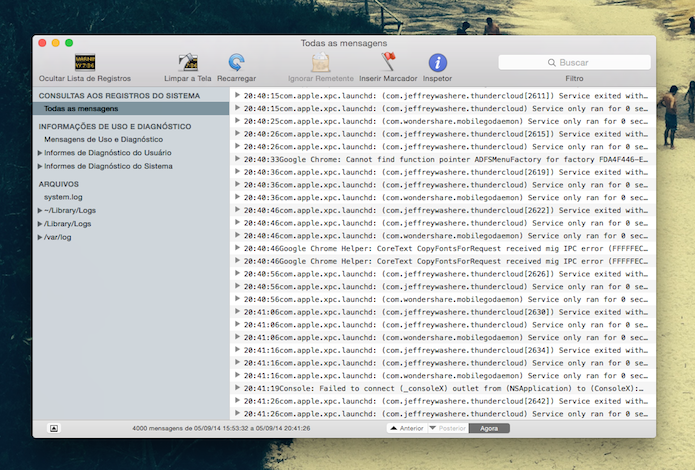Screen dimensions: 695x470
Task: Open Mensagens de Uso e Diagnóstico
Action: (x=103, y=139)
